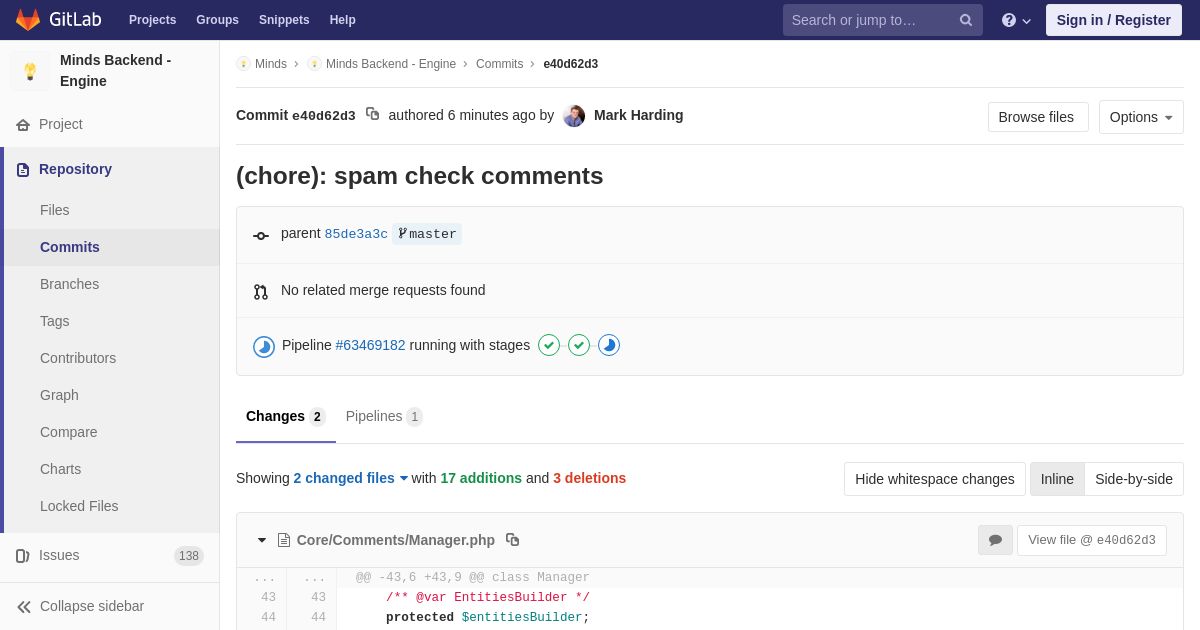Open the Projects menu in the navbar

click(x=152, y=20)
